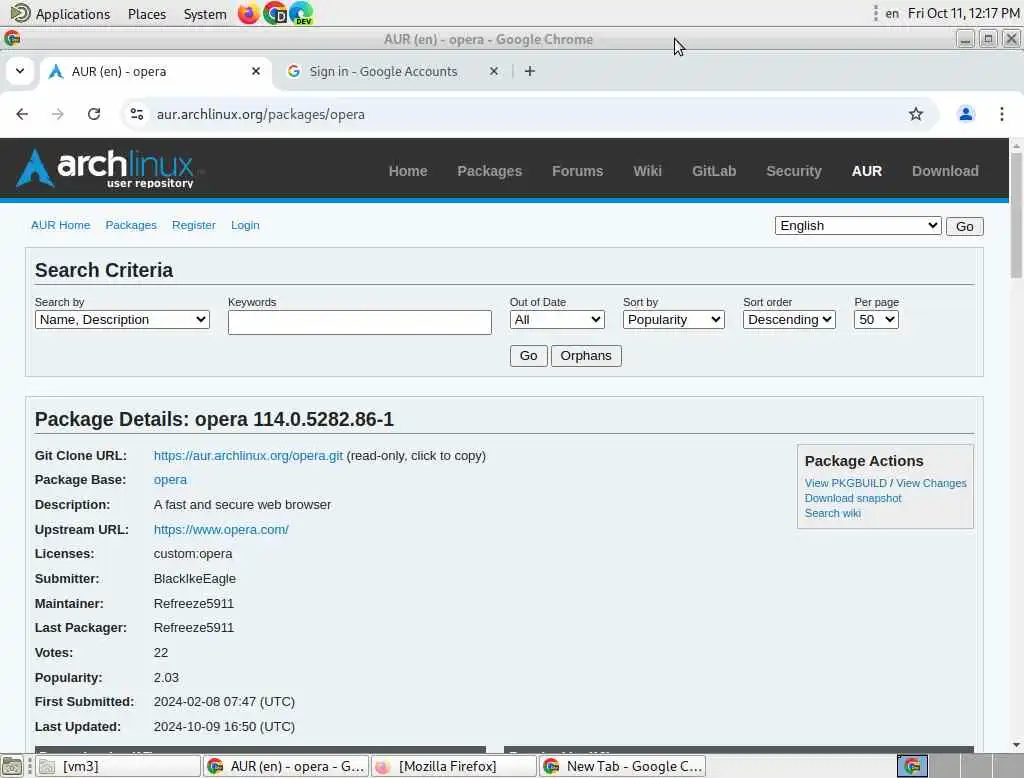The width and height of the screenshot is (1024, 778).
Task: Switch to New Tab Google Chrome taskbar window
Action: click(x=622, y=766)
